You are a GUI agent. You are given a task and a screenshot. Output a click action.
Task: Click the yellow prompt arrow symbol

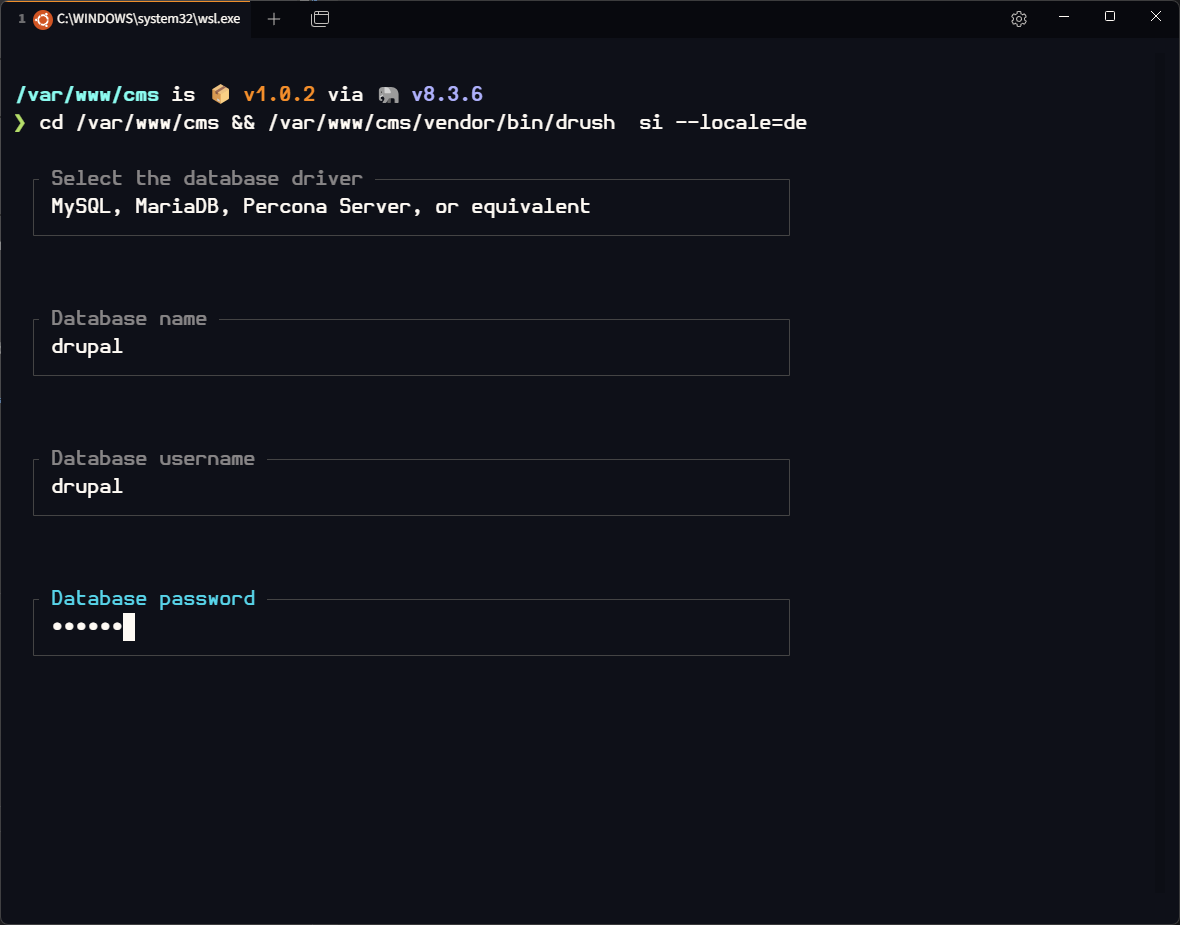point(20,123)
